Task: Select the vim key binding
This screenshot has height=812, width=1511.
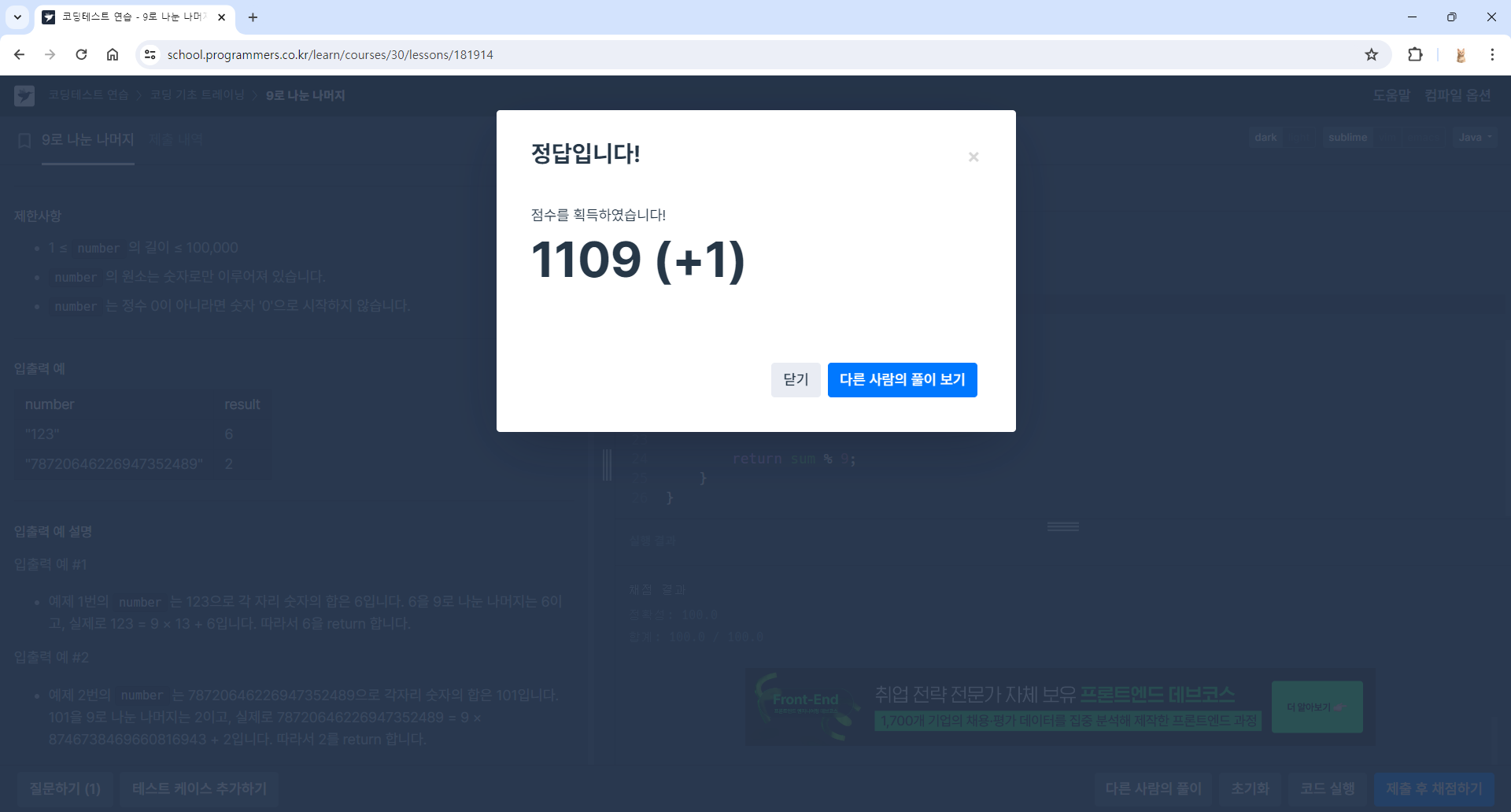Action: coord(1387,137)
